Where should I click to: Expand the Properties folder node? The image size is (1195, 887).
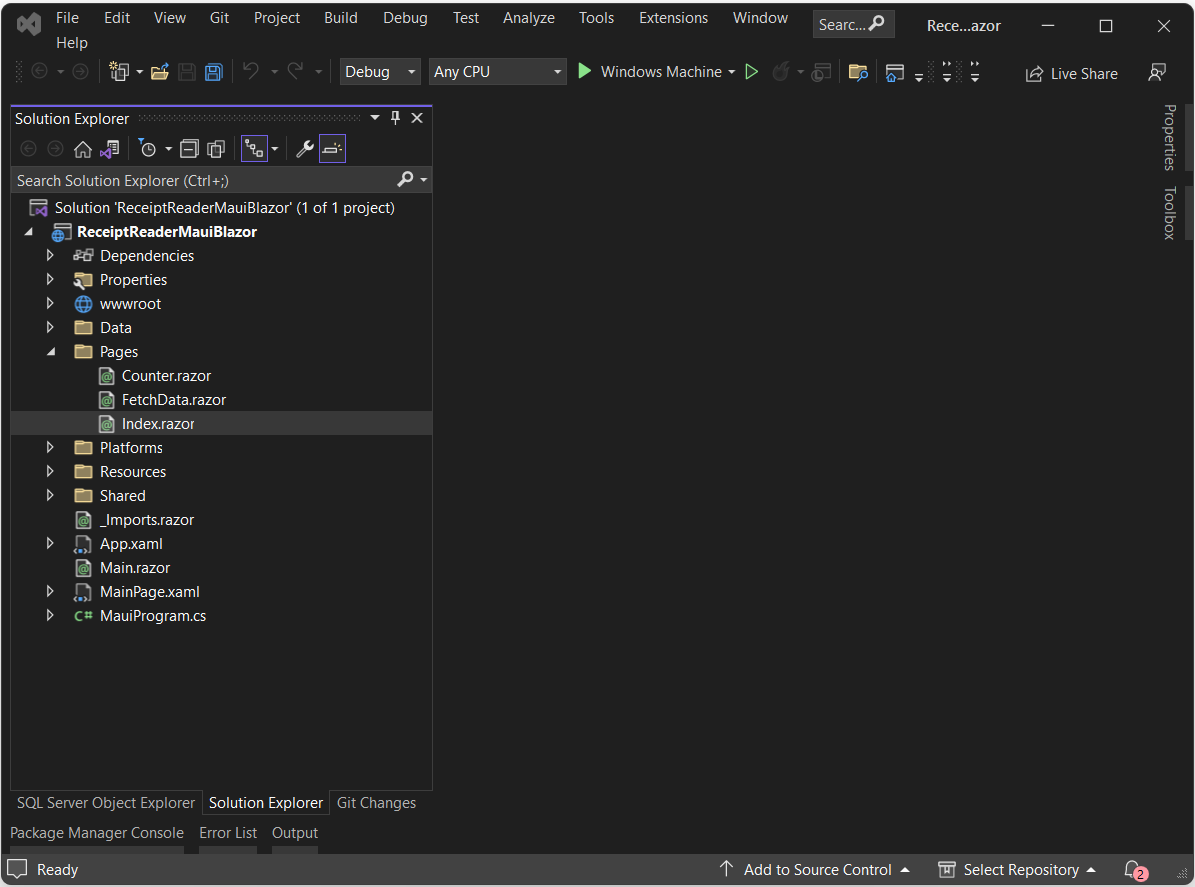[x=50, y=280]
